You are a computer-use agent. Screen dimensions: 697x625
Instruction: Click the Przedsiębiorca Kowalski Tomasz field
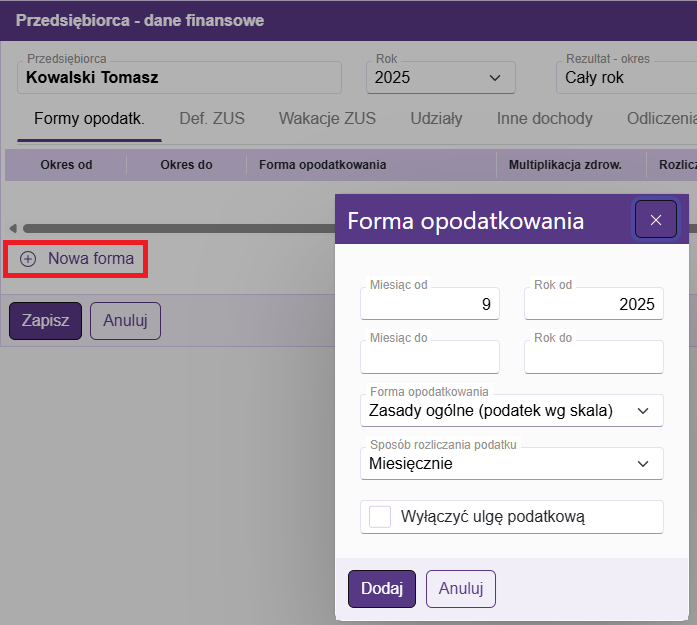coord(179,78)
